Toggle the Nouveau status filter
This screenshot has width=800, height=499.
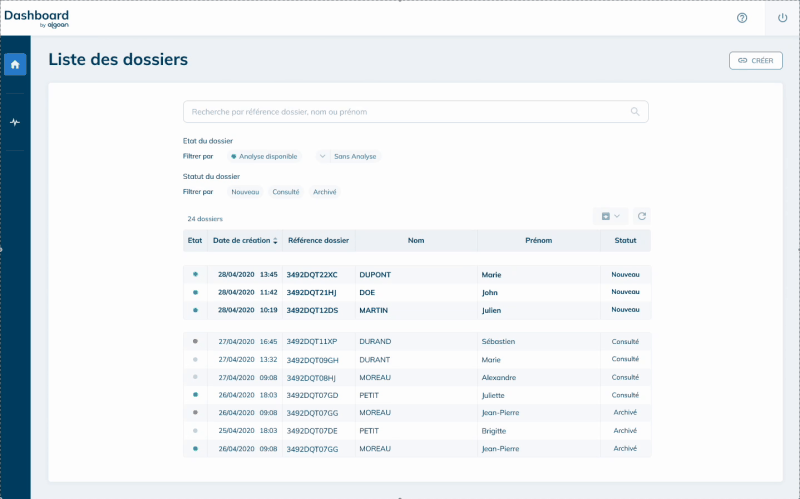click(x=245, y=191)
